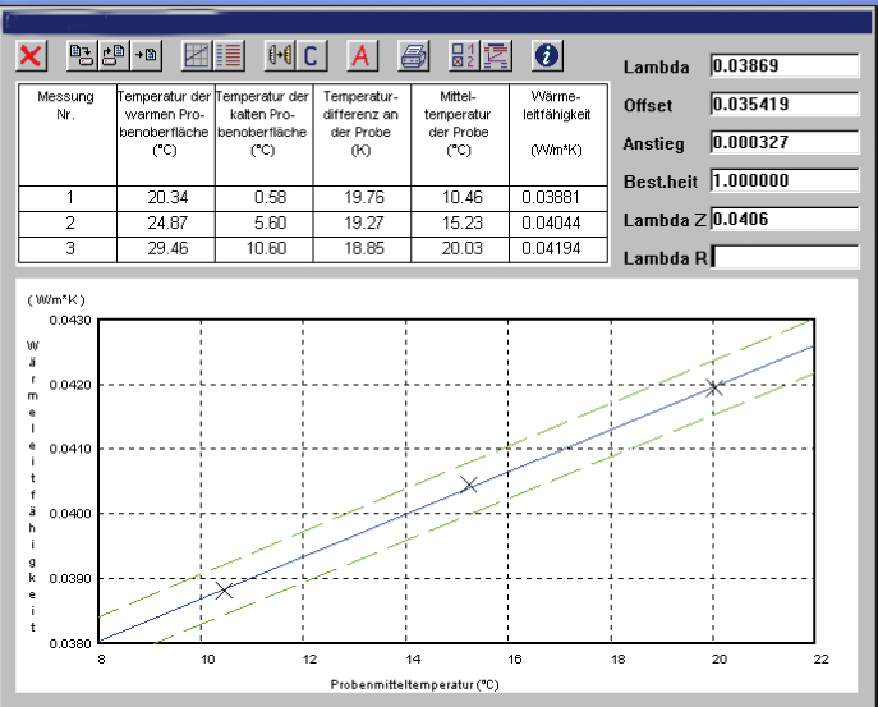Show the red list table view icon
This screenshot has width=878, height=707.
[x=230, y=56]
